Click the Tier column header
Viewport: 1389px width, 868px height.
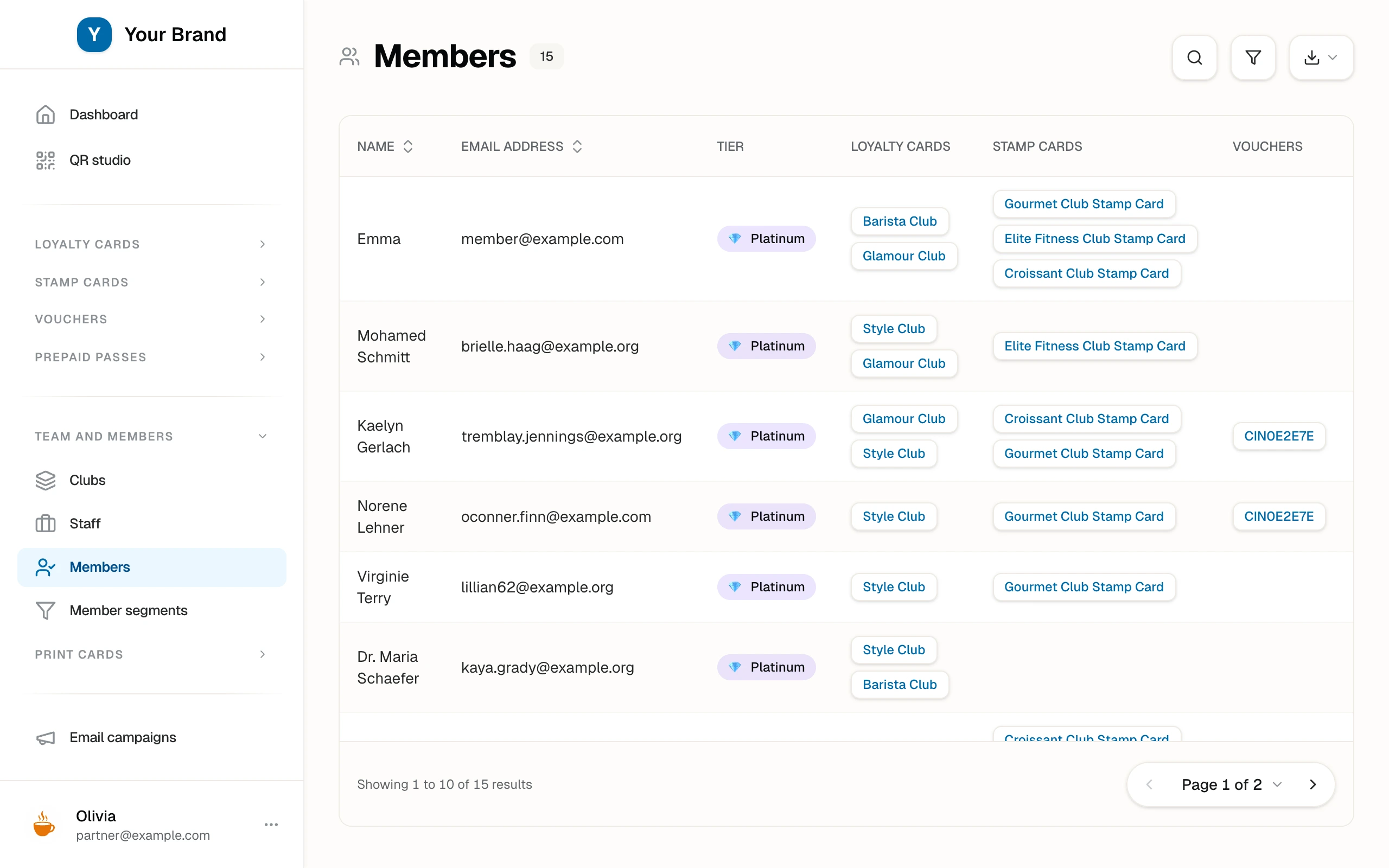(x=730, y=146)
